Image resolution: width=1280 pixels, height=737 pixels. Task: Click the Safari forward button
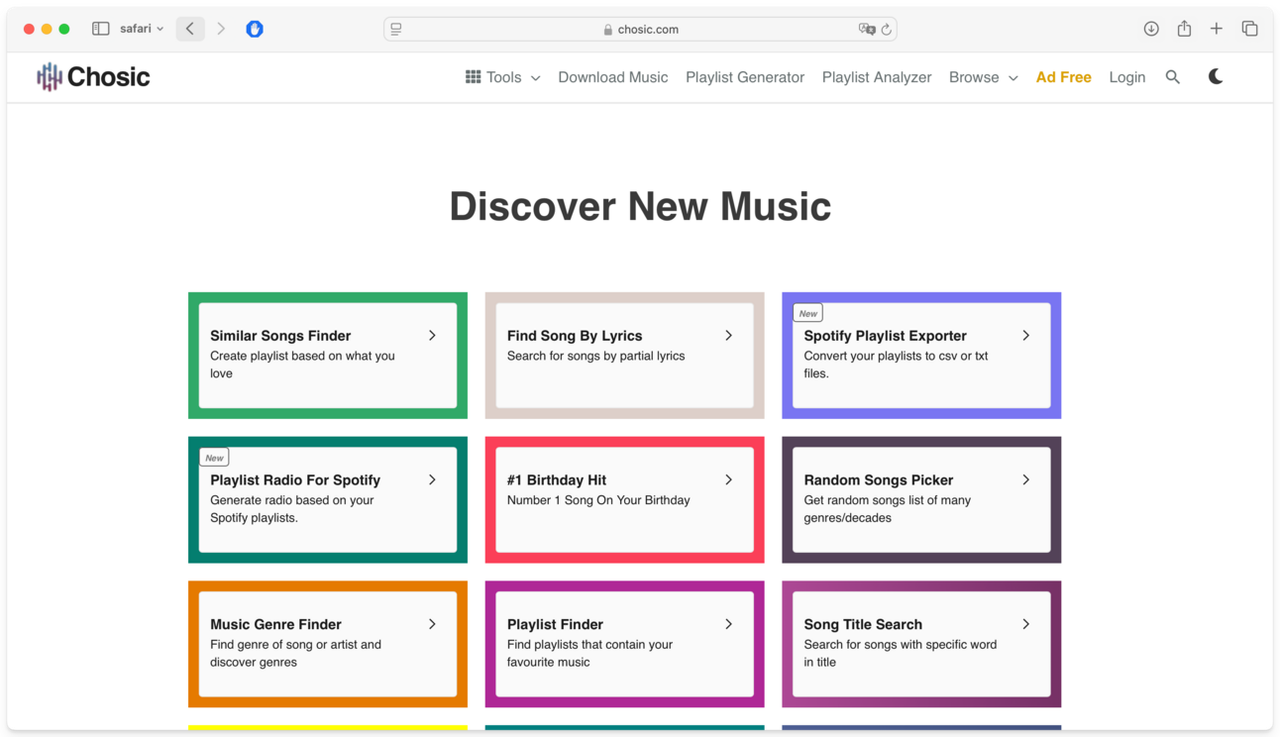[221, 29]
